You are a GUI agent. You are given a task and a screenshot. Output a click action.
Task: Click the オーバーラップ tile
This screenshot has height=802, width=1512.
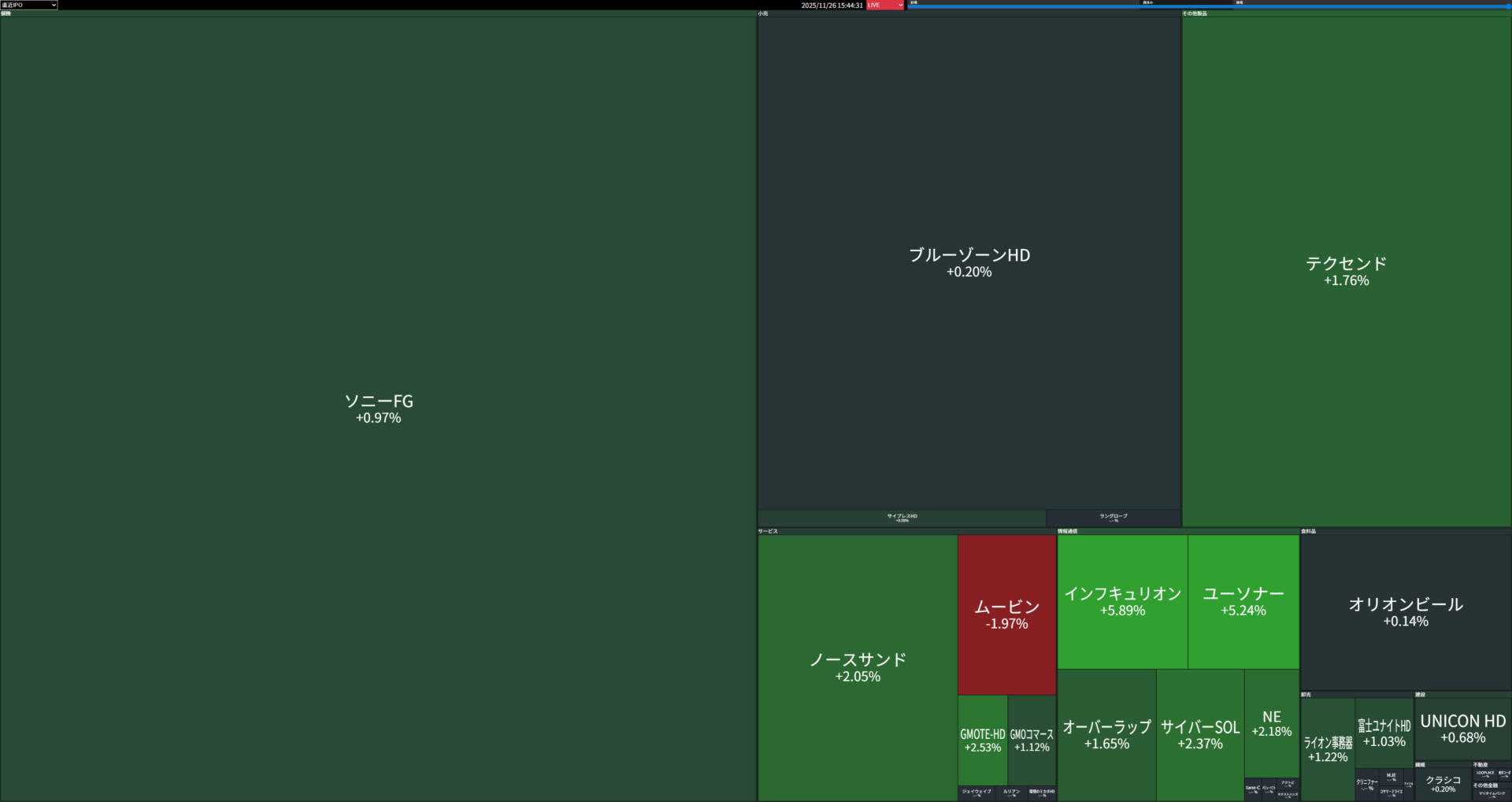(x=1106, y=734)
